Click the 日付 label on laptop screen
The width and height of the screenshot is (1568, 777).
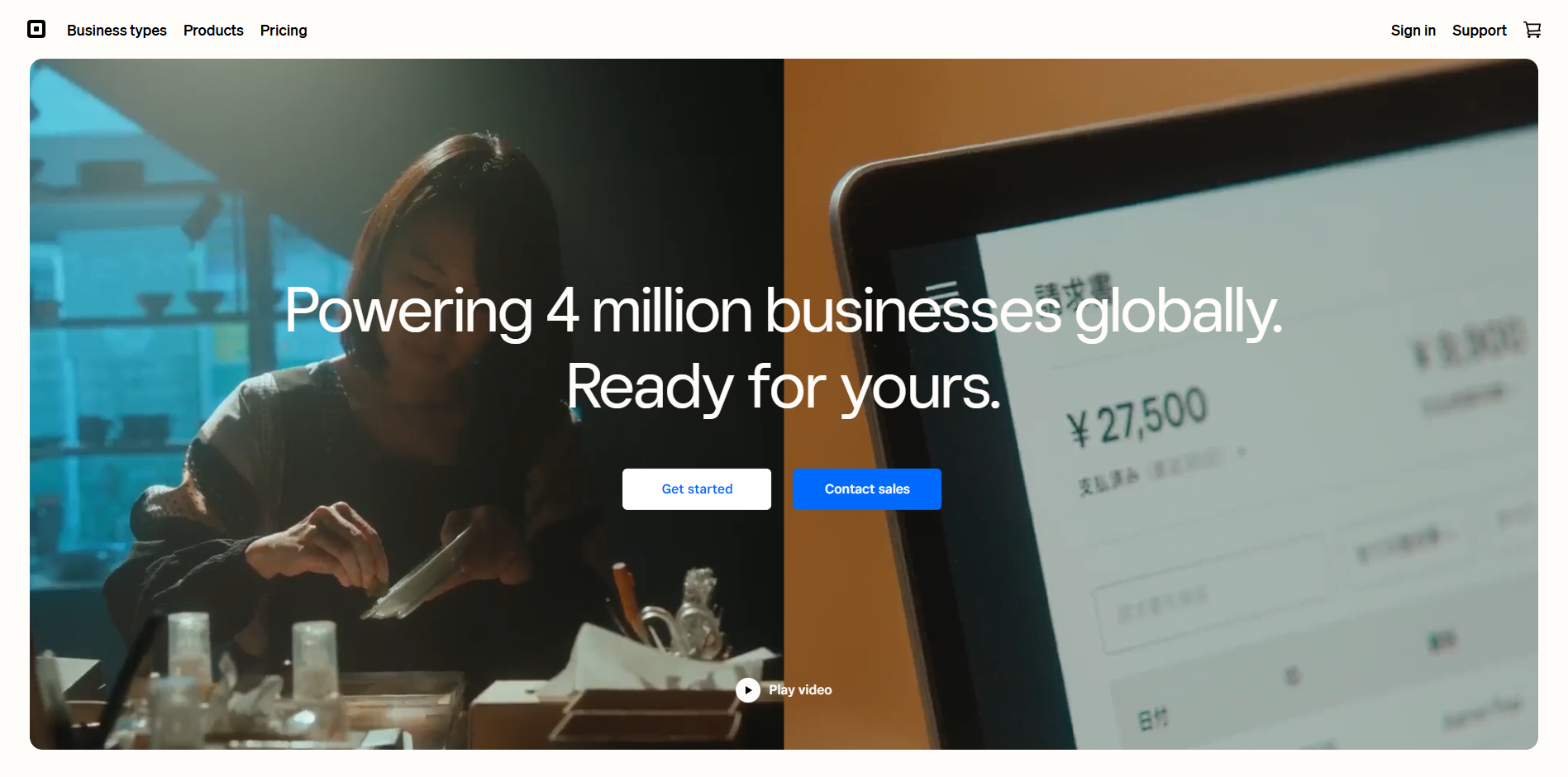pyautogui.click(x=1154, y=719)
